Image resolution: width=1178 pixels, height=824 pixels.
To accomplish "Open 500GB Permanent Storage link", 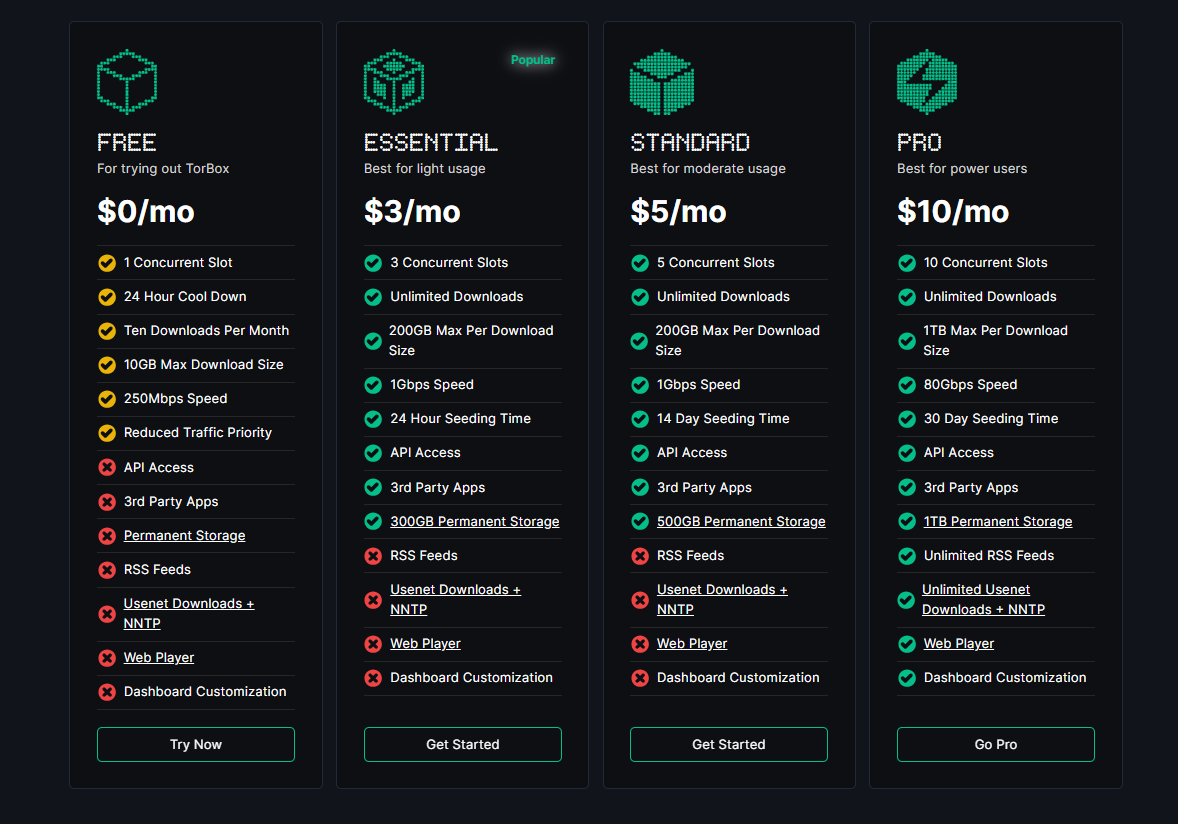I will [x=741, y=521].
